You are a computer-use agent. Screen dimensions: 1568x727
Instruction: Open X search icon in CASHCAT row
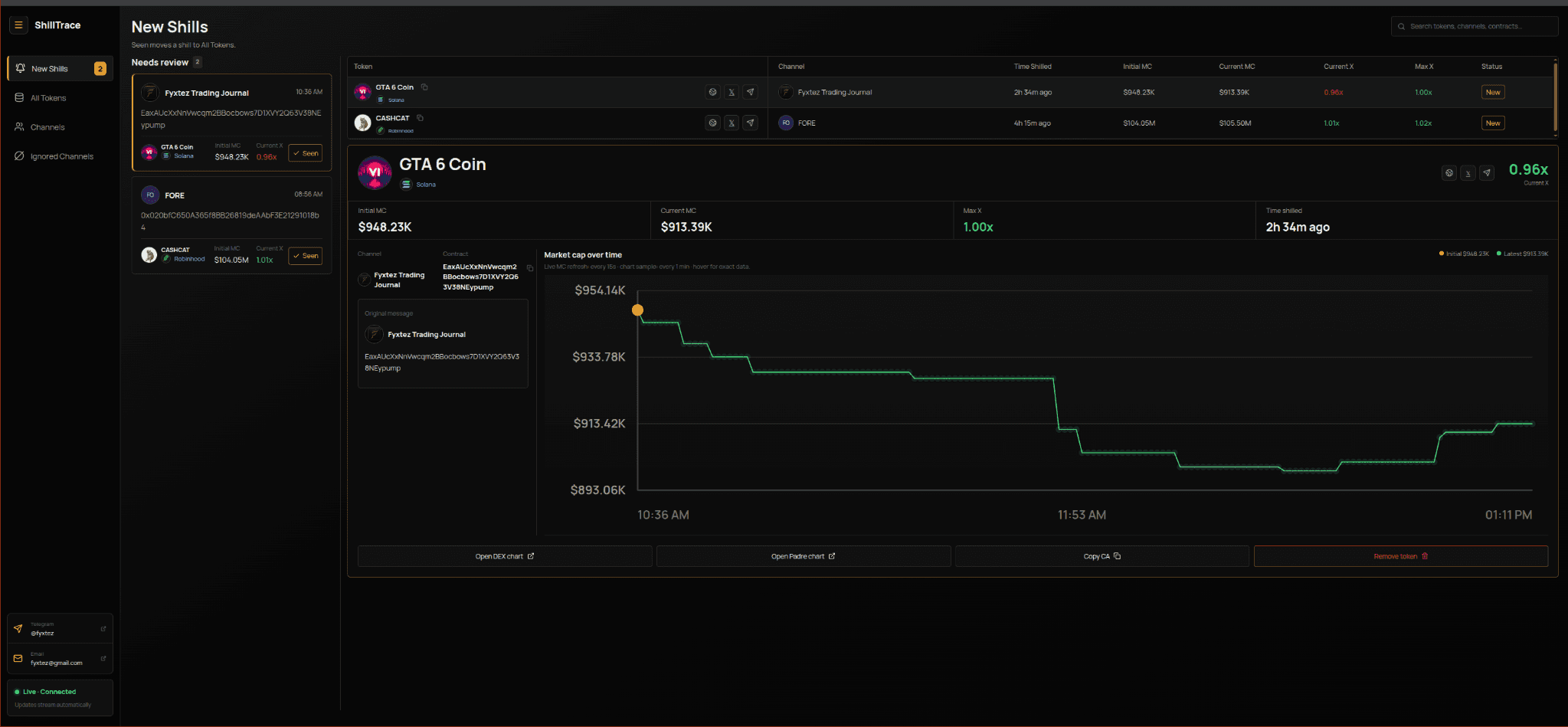point(732,123)
